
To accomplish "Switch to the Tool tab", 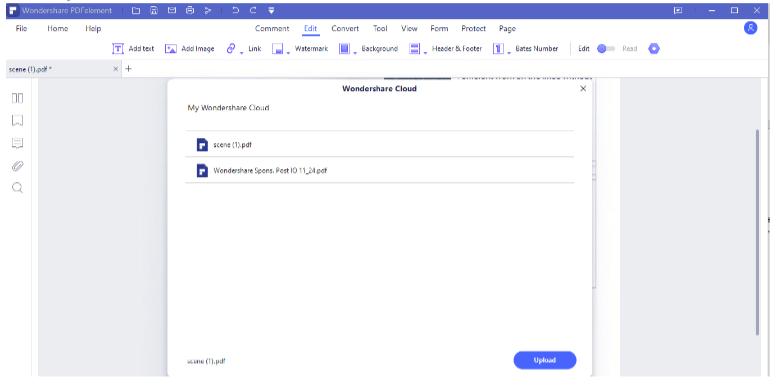I will (380, 29).
